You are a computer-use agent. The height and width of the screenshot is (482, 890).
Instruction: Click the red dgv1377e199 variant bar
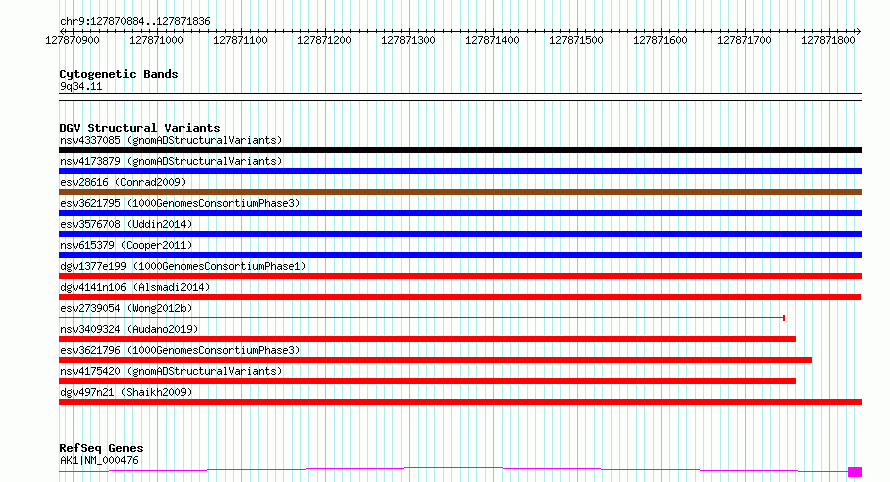(x=460, y=276)
